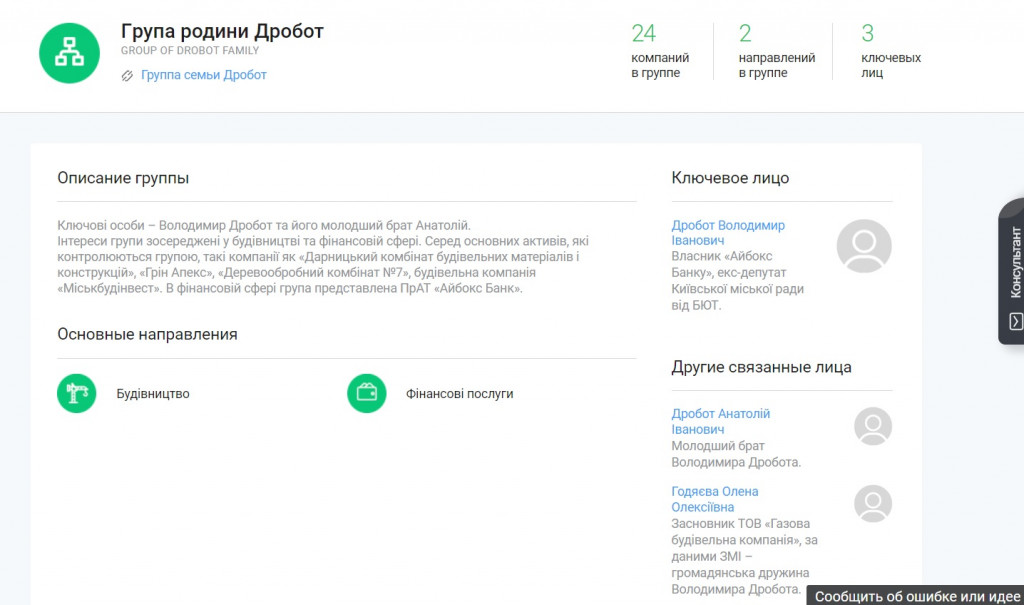The image size is (1024, 605).
Task: Click the arrow icon on Консультант tab
Action: point(1015,321)
